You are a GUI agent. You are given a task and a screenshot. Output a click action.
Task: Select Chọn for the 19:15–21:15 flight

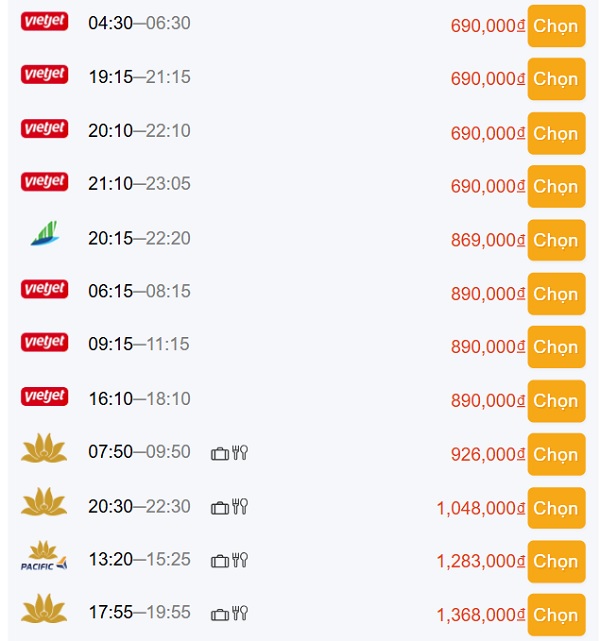(556, 79)
